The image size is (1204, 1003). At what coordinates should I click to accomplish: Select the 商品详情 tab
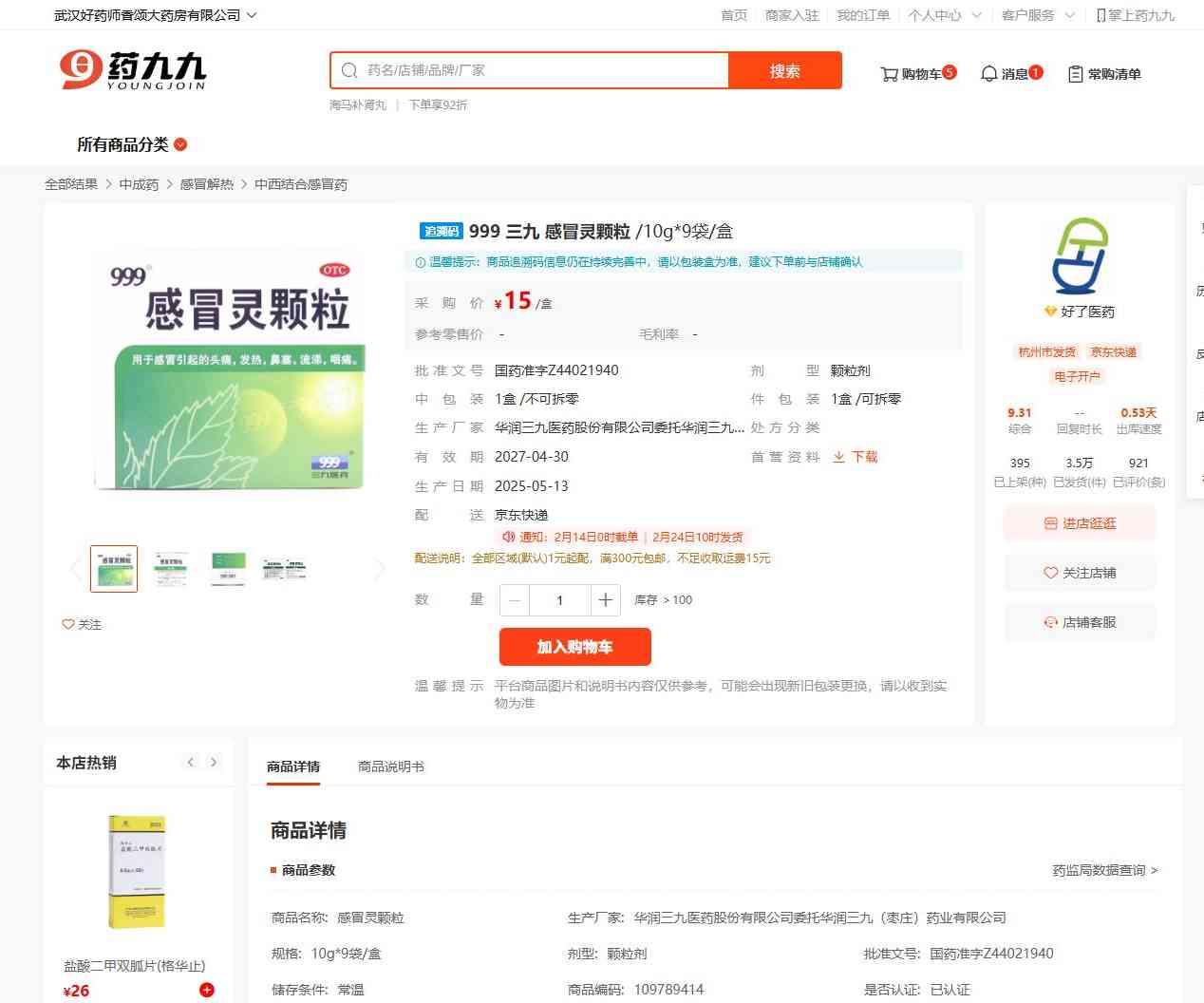click(293, 766)
